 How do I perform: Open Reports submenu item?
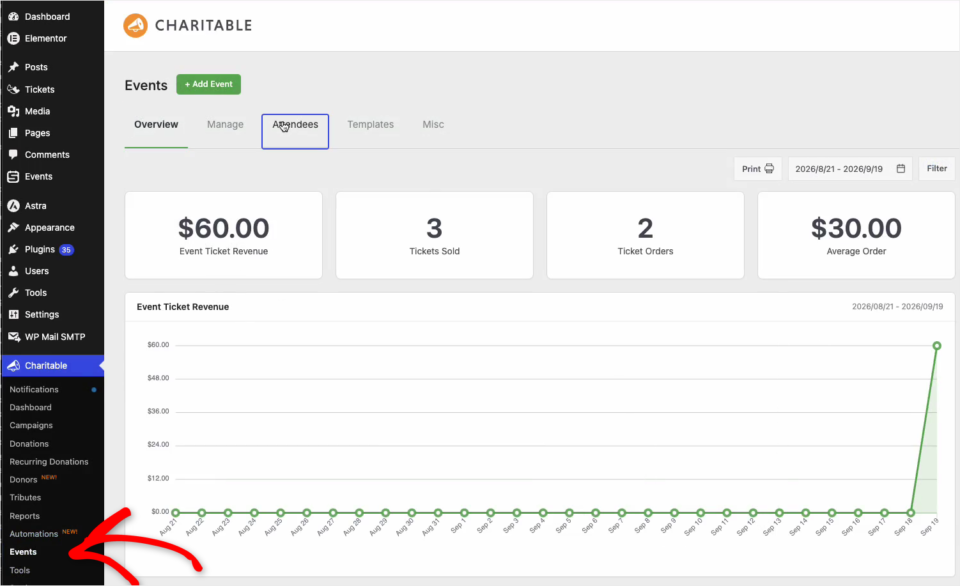point(24,516)
